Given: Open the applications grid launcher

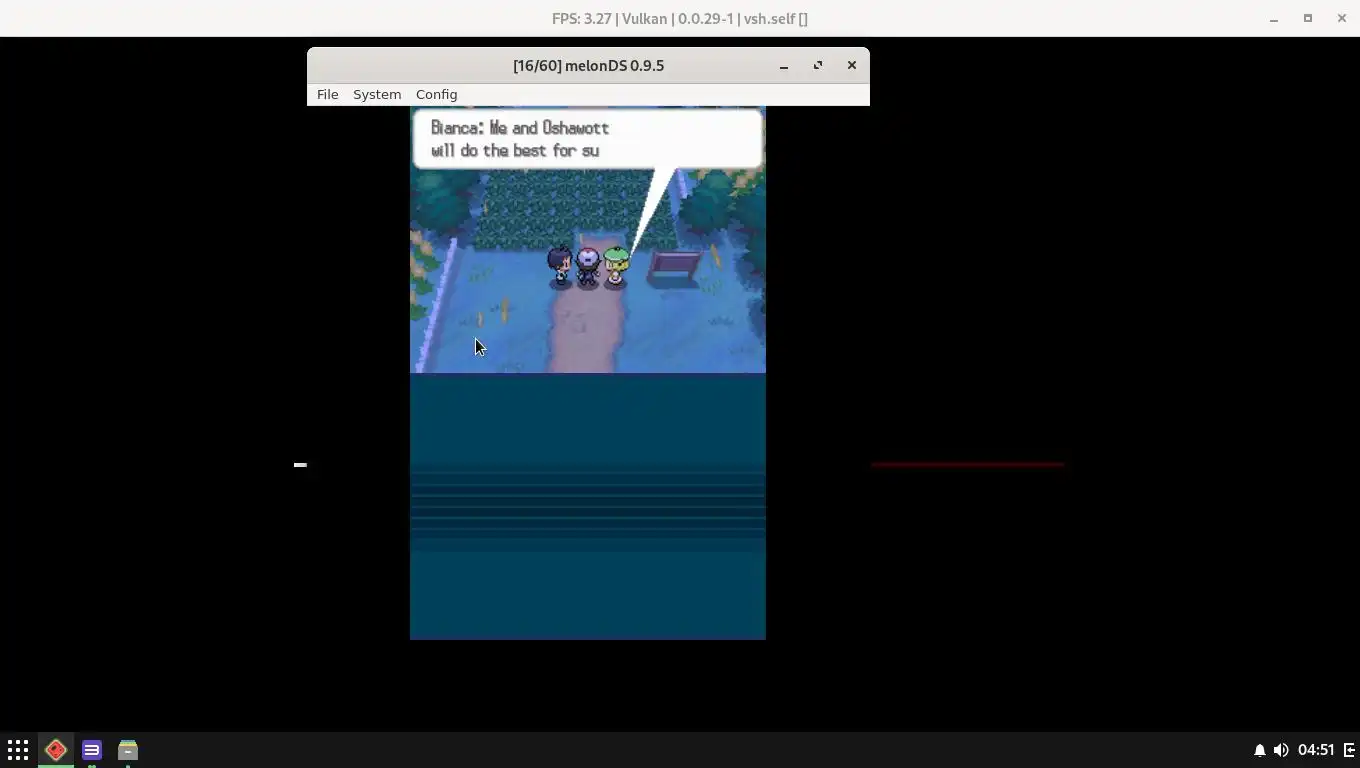Looking at the screenshot, I should click(18, 750).
